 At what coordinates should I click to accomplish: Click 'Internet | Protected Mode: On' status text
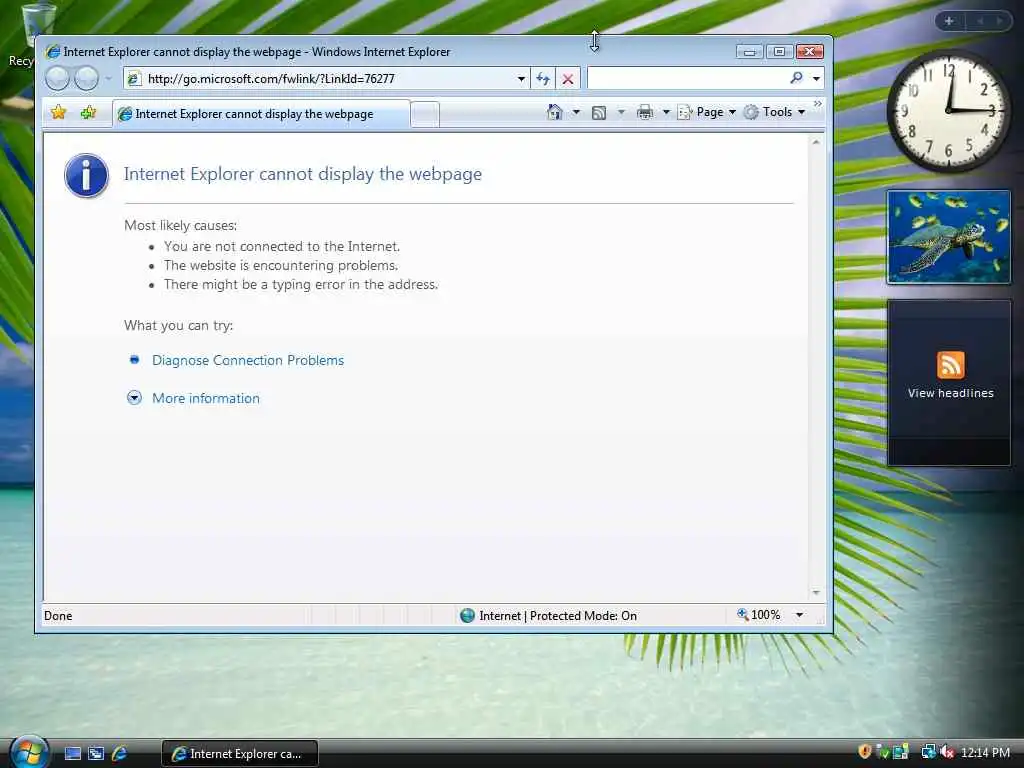click(x=558, y=616)
